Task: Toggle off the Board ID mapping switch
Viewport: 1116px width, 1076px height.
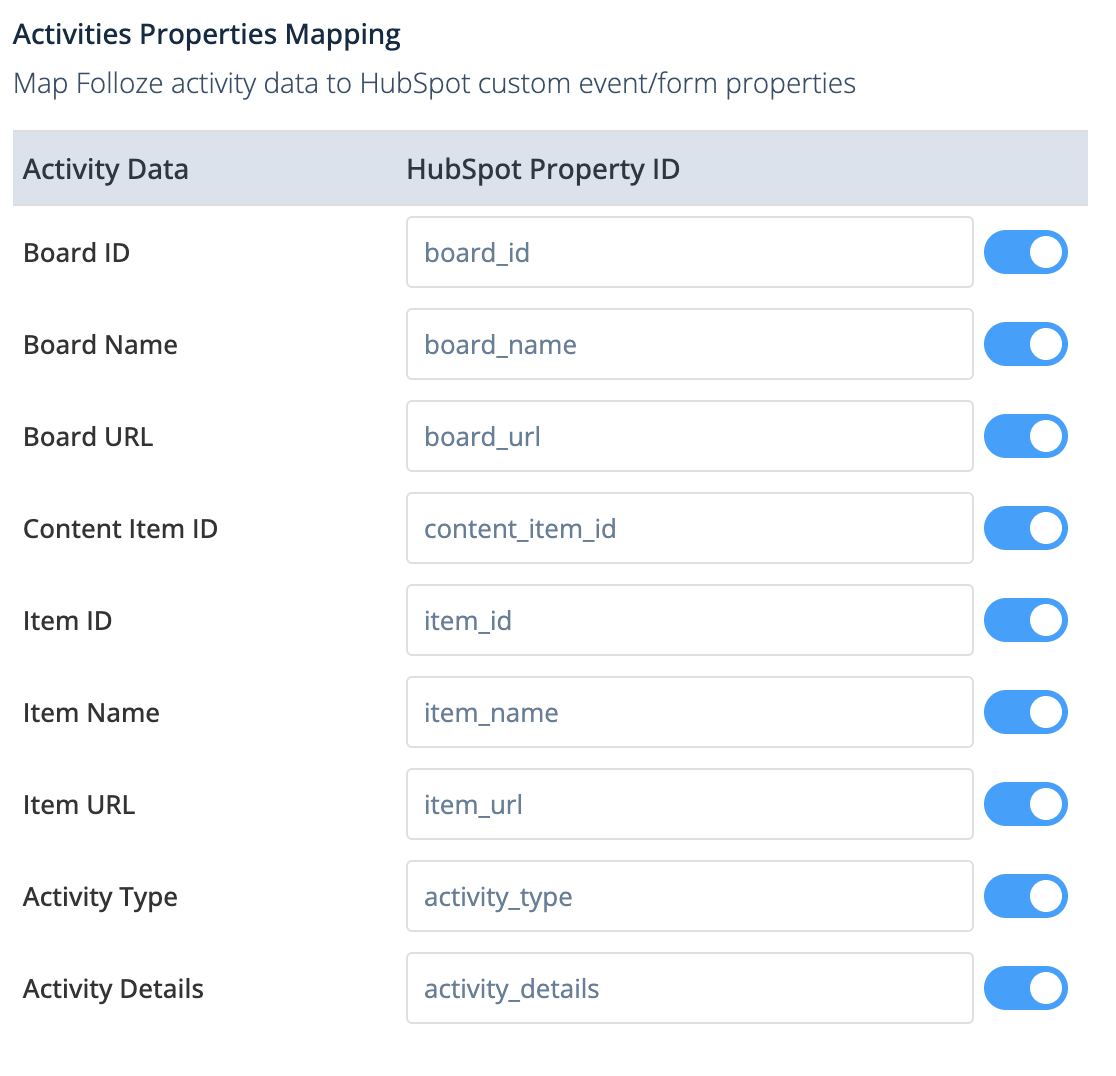Action: pyautogui.click(x=1025, y=253)
